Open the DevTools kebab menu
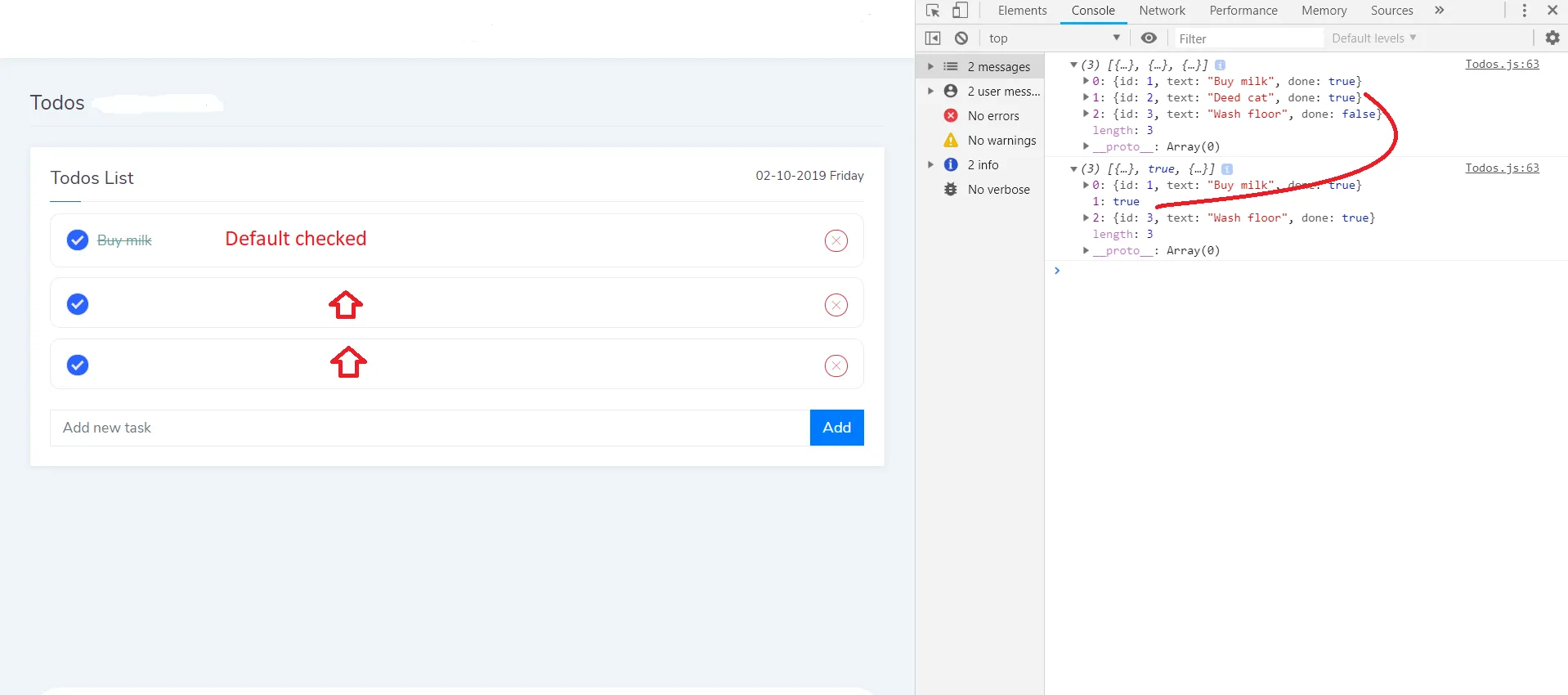Viewport: 1568px width, 695px height. (1524, 11)
